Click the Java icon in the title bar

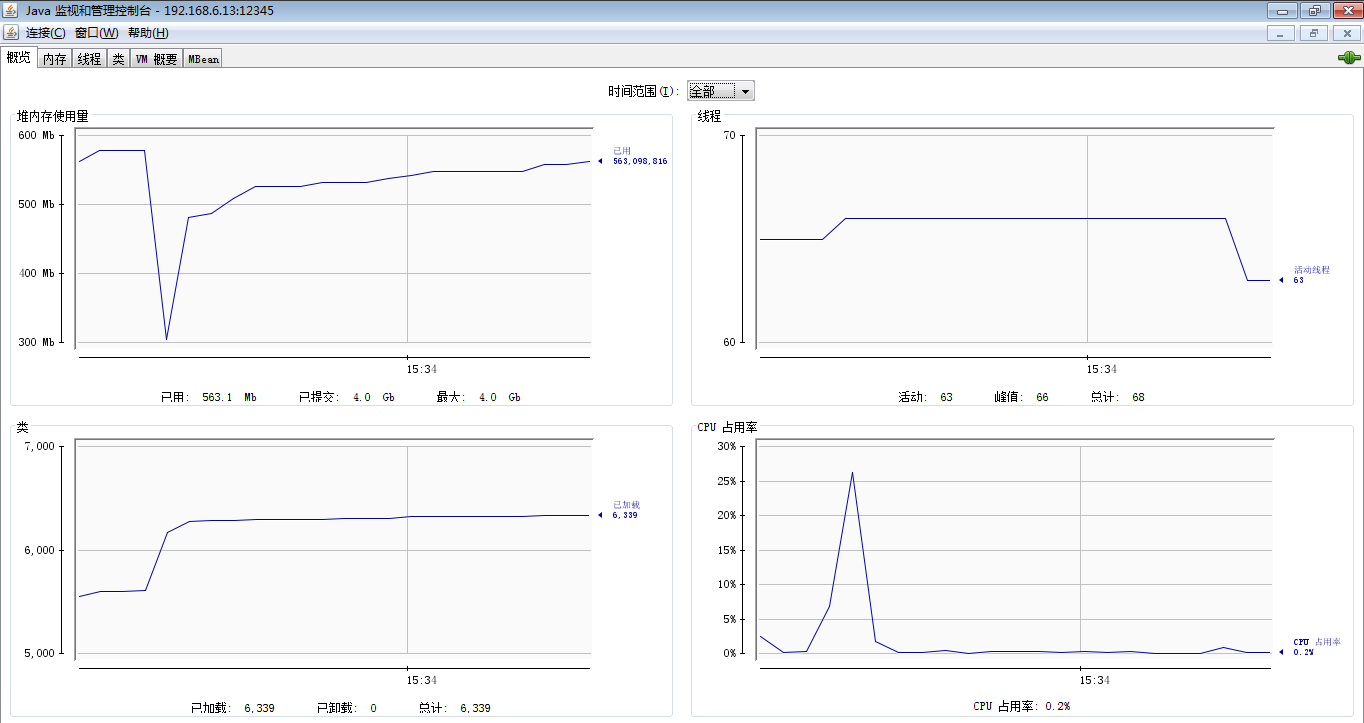click(x=11, y=11)
